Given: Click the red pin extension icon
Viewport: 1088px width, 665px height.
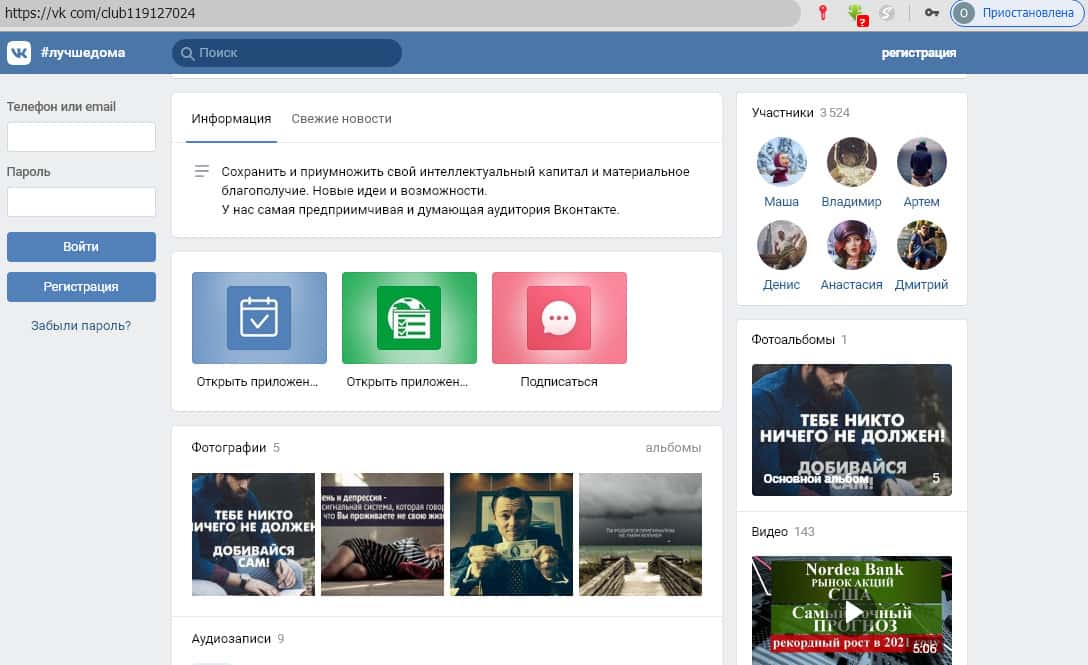Looking at the screenshot, I should (x=823, y=13).
